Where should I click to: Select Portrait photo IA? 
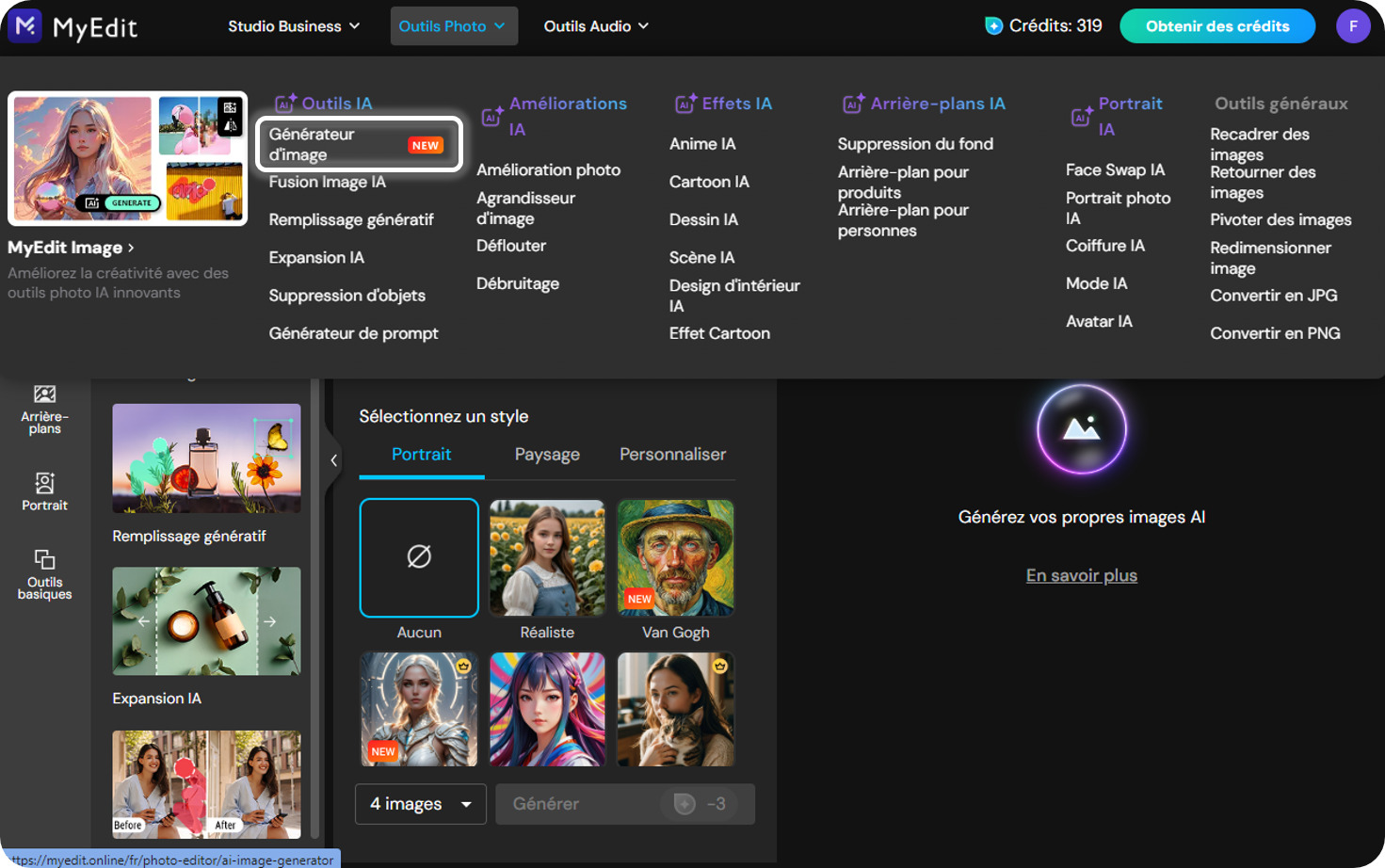pos(1118,208)
